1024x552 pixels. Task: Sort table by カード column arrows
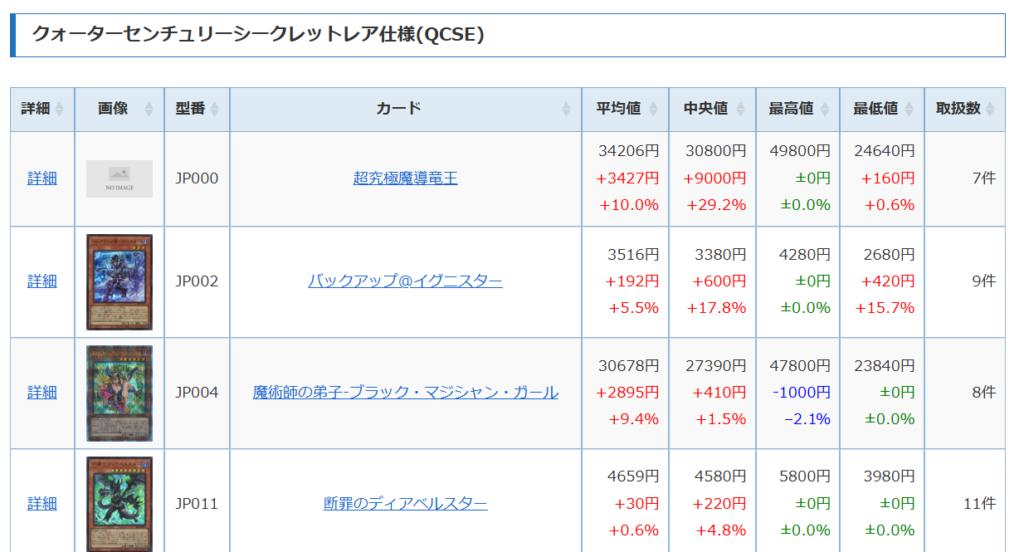(x=566, y=109)
